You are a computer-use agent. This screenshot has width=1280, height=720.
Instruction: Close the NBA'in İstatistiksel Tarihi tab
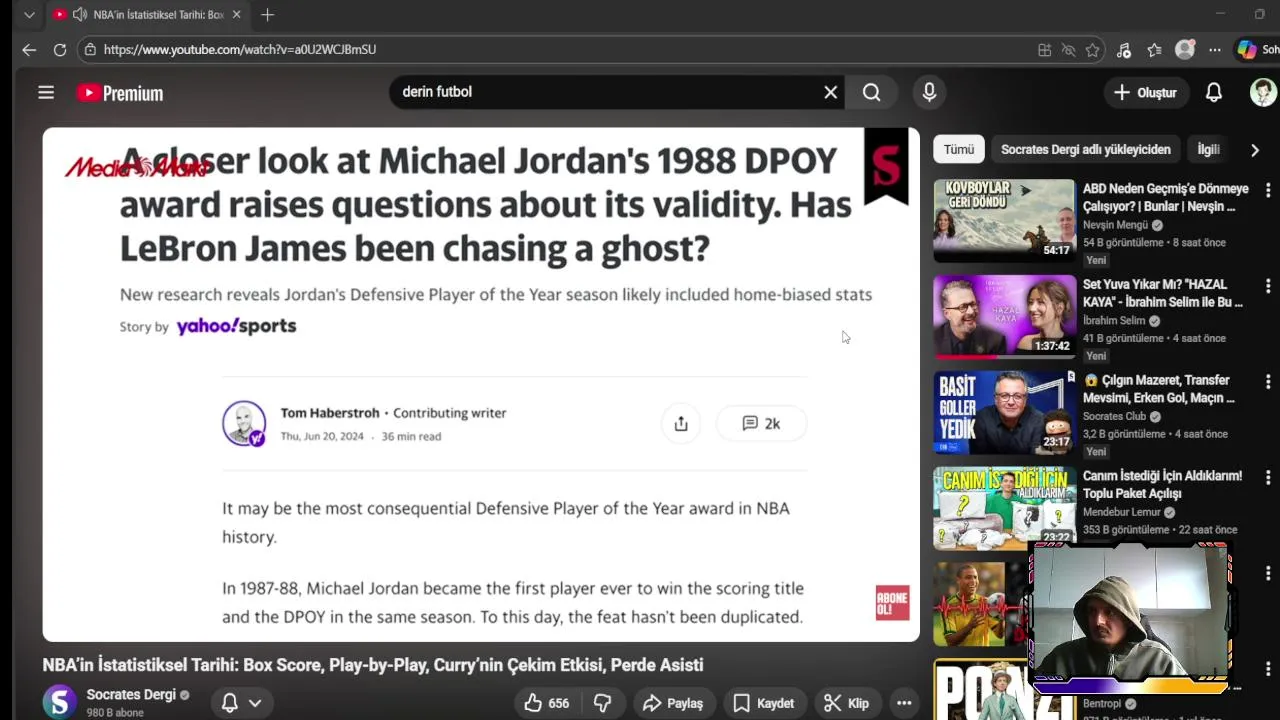pyautogui.click(x=236, y=15)
